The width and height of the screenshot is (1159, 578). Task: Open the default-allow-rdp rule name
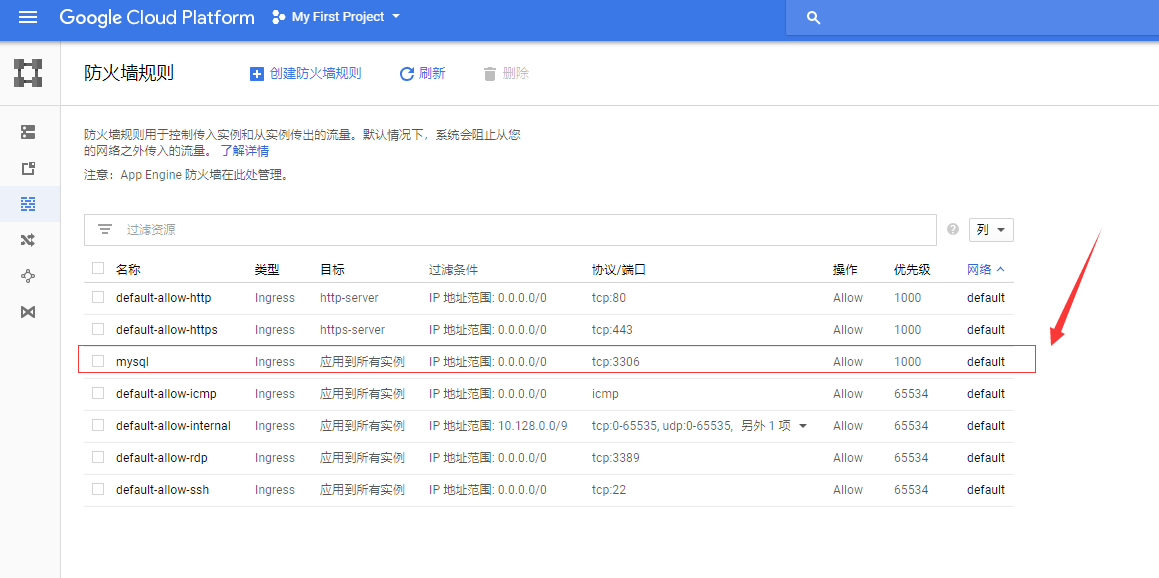pos(162,458)
